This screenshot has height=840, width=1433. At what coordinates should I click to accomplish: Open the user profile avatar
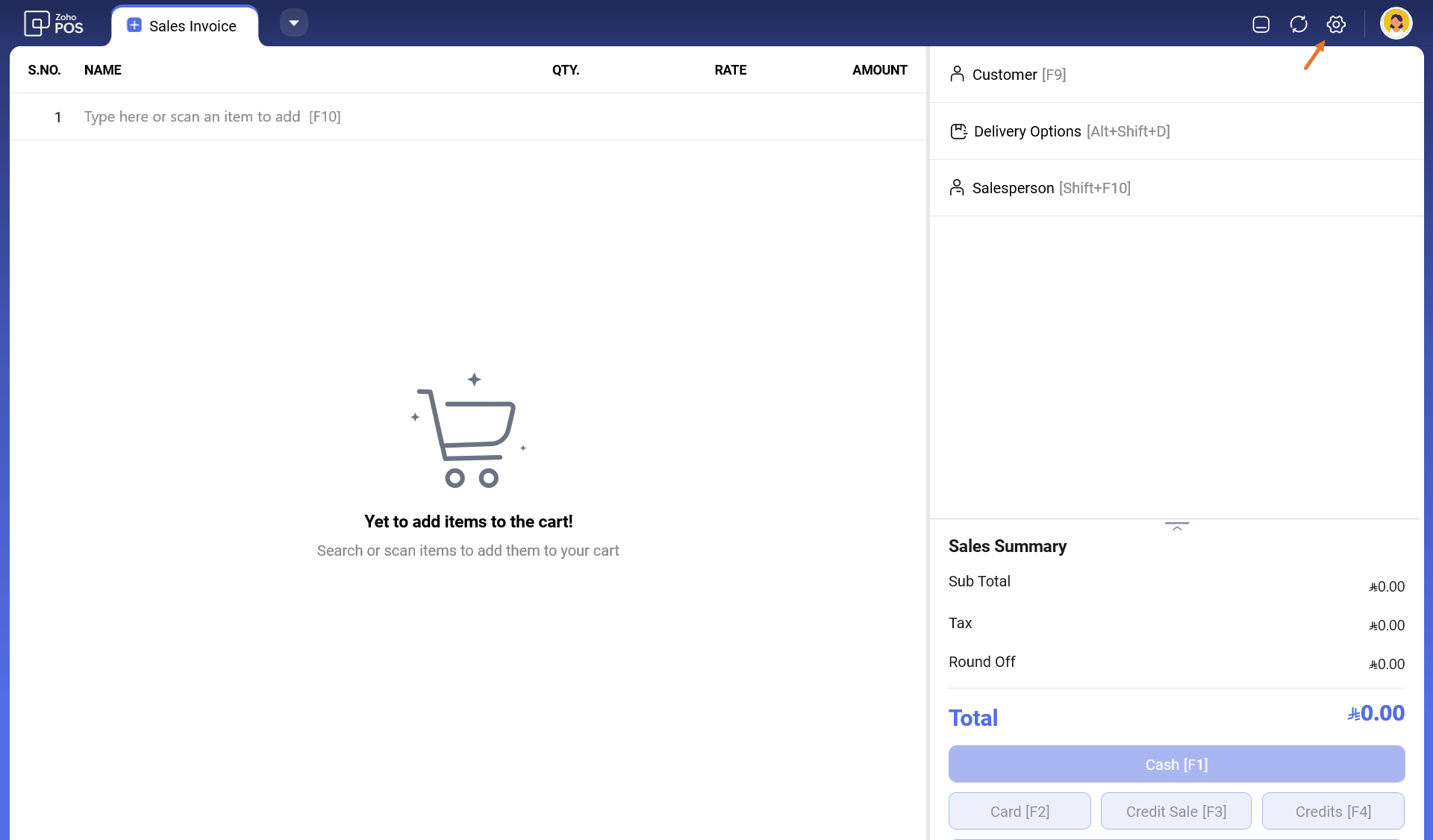tap(1396, 24)
